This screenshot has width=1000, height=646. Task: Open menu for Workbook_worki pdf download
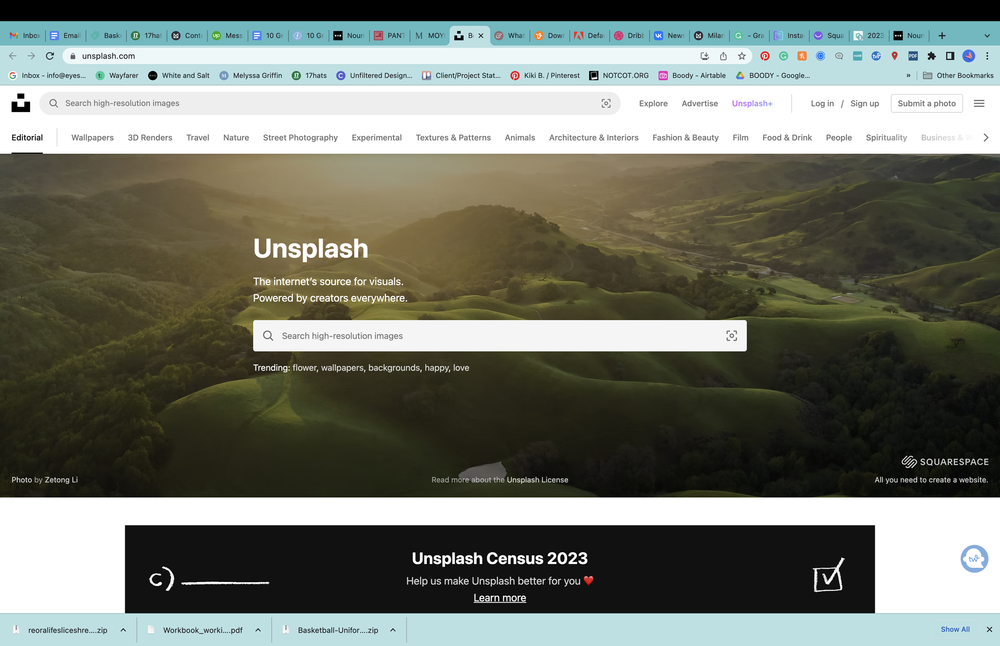pyautogui.click(x=258, y=630)
